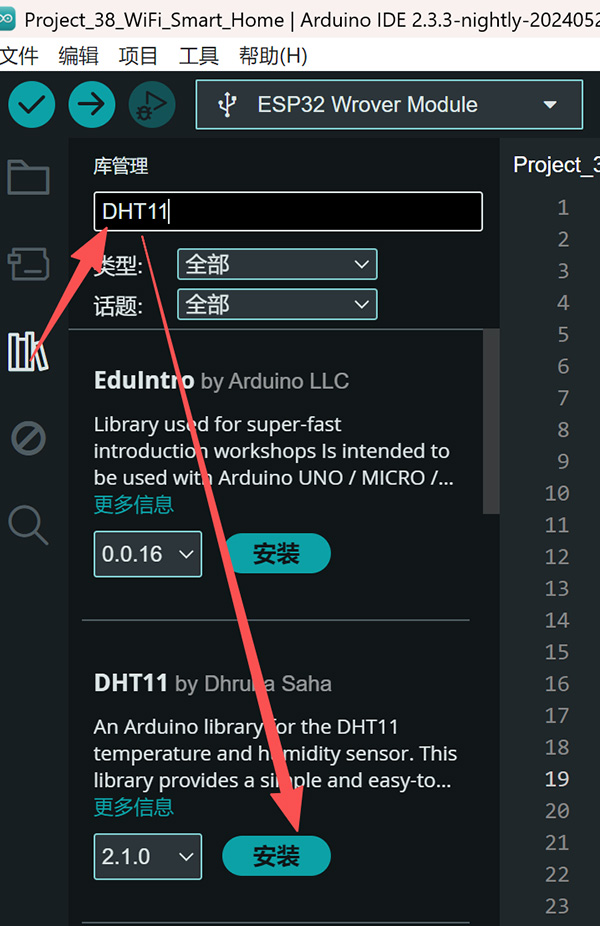Open the 类型 filter dropdown

click(277, 264)
